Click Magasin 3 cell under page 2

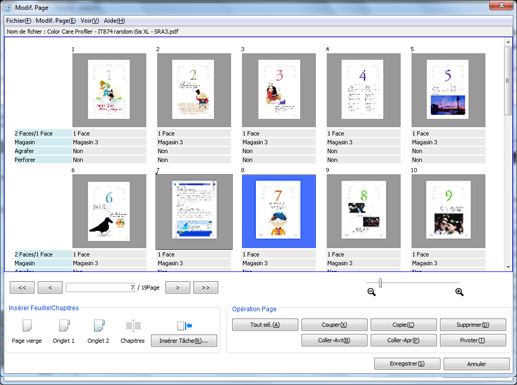(x=194, y=142)
